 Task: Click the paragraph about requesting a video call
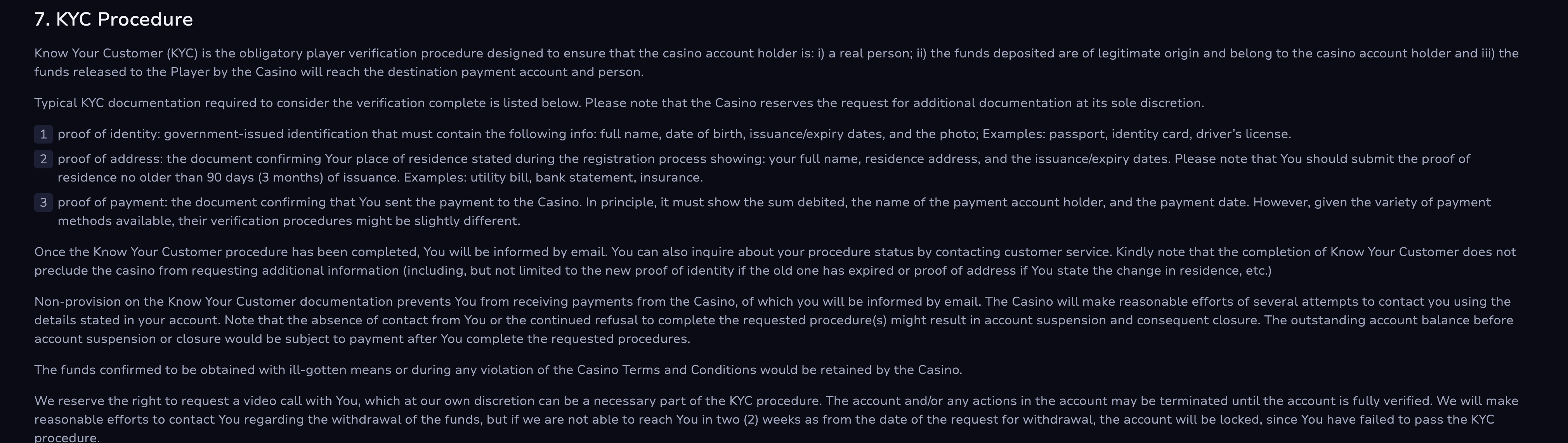tap(776, 419)
